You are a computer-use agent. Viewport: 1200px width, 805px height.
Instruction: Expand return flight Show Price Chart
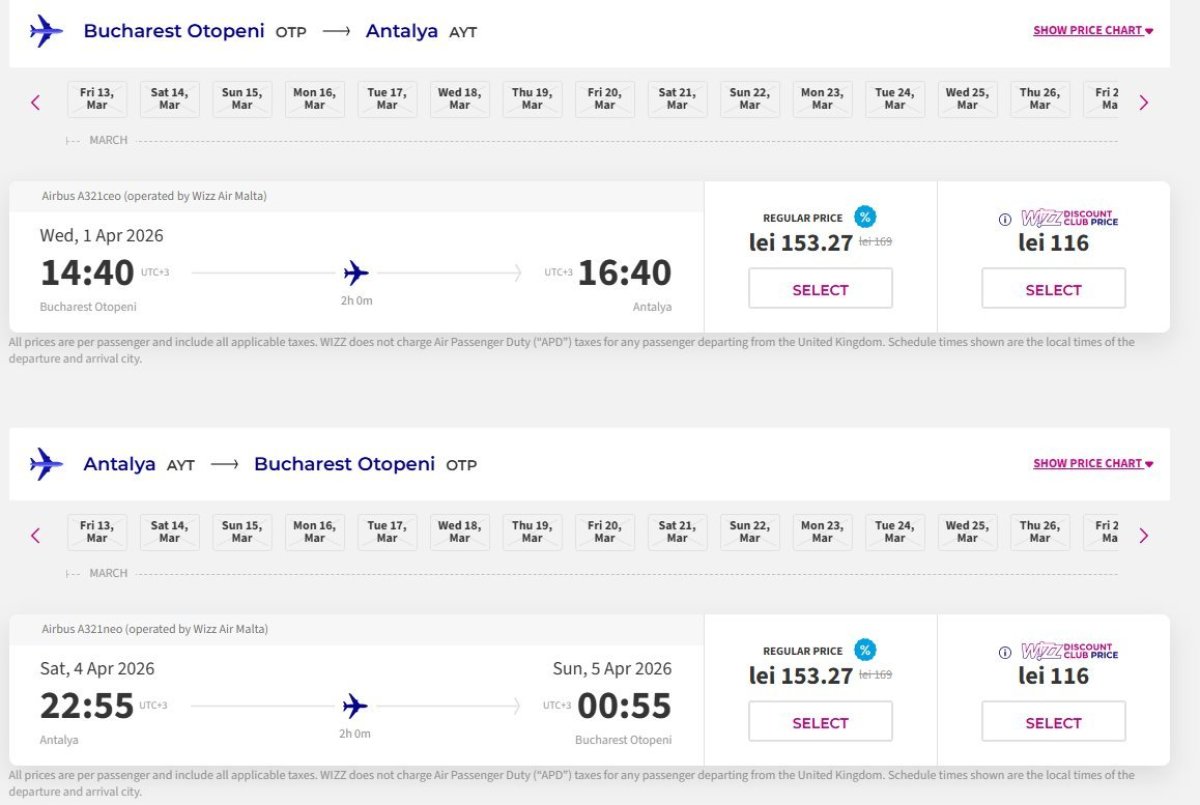[1092, 464]
